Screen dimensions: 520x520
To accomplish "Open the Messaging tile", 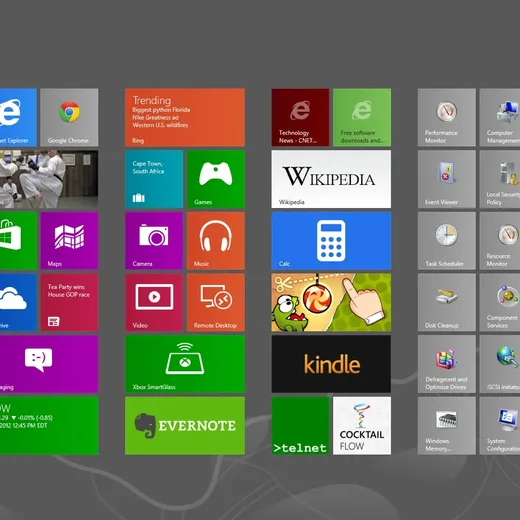I will point(49,364).
